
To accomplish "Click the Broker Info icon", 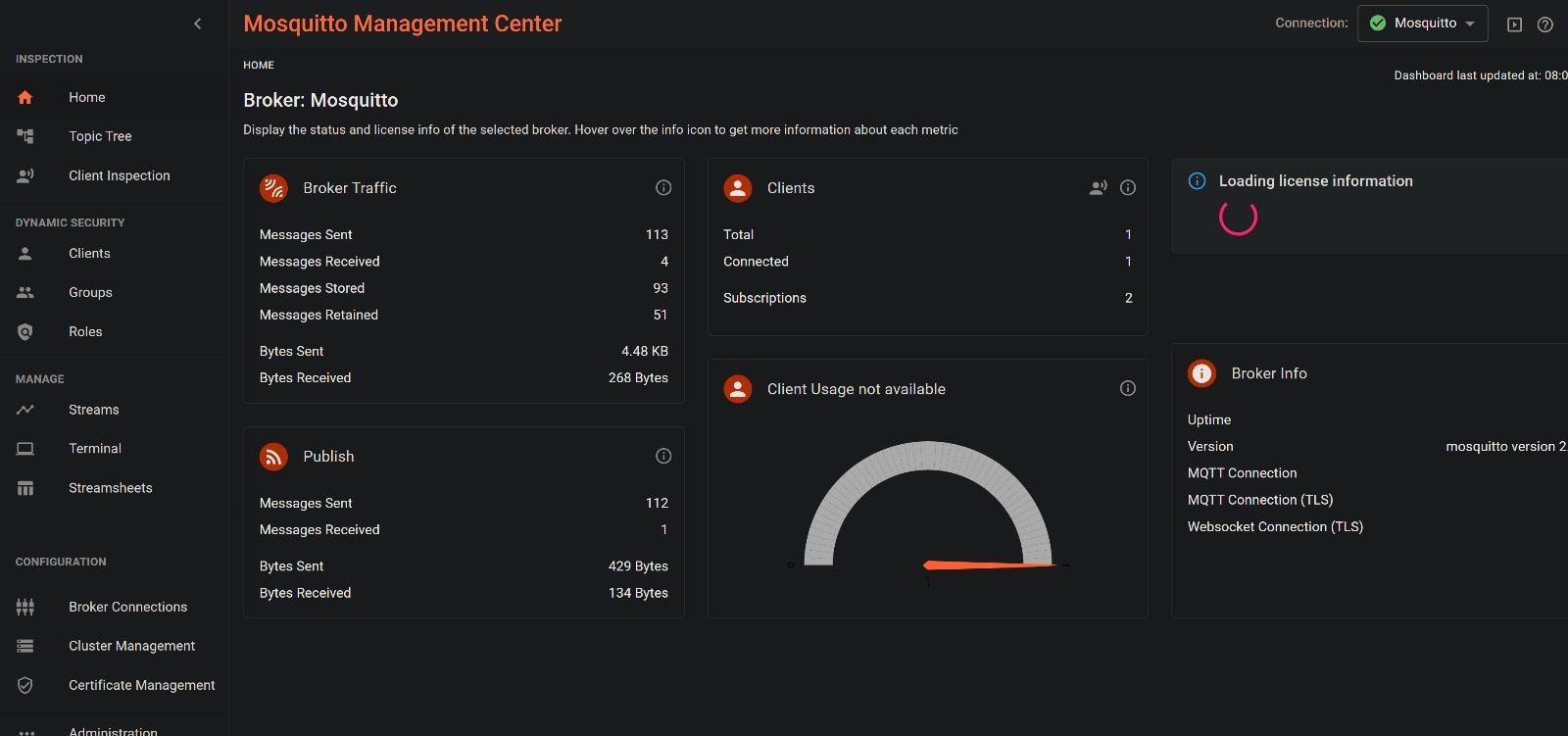I will point(1201,373).
